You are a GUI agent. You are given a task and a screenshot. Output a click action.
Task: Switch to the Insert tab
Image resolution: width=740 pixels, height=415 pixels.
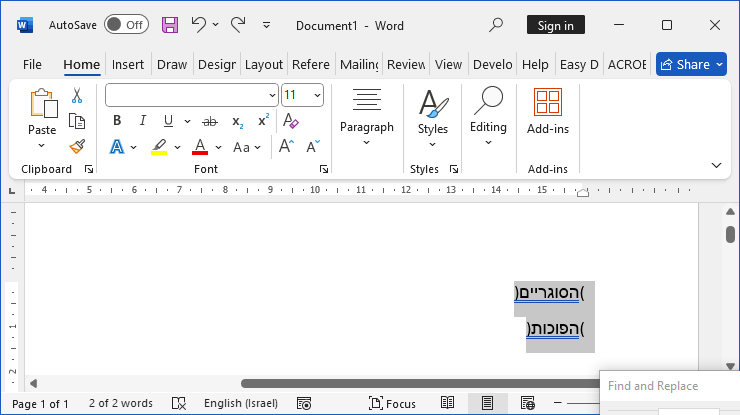(128, 64)
